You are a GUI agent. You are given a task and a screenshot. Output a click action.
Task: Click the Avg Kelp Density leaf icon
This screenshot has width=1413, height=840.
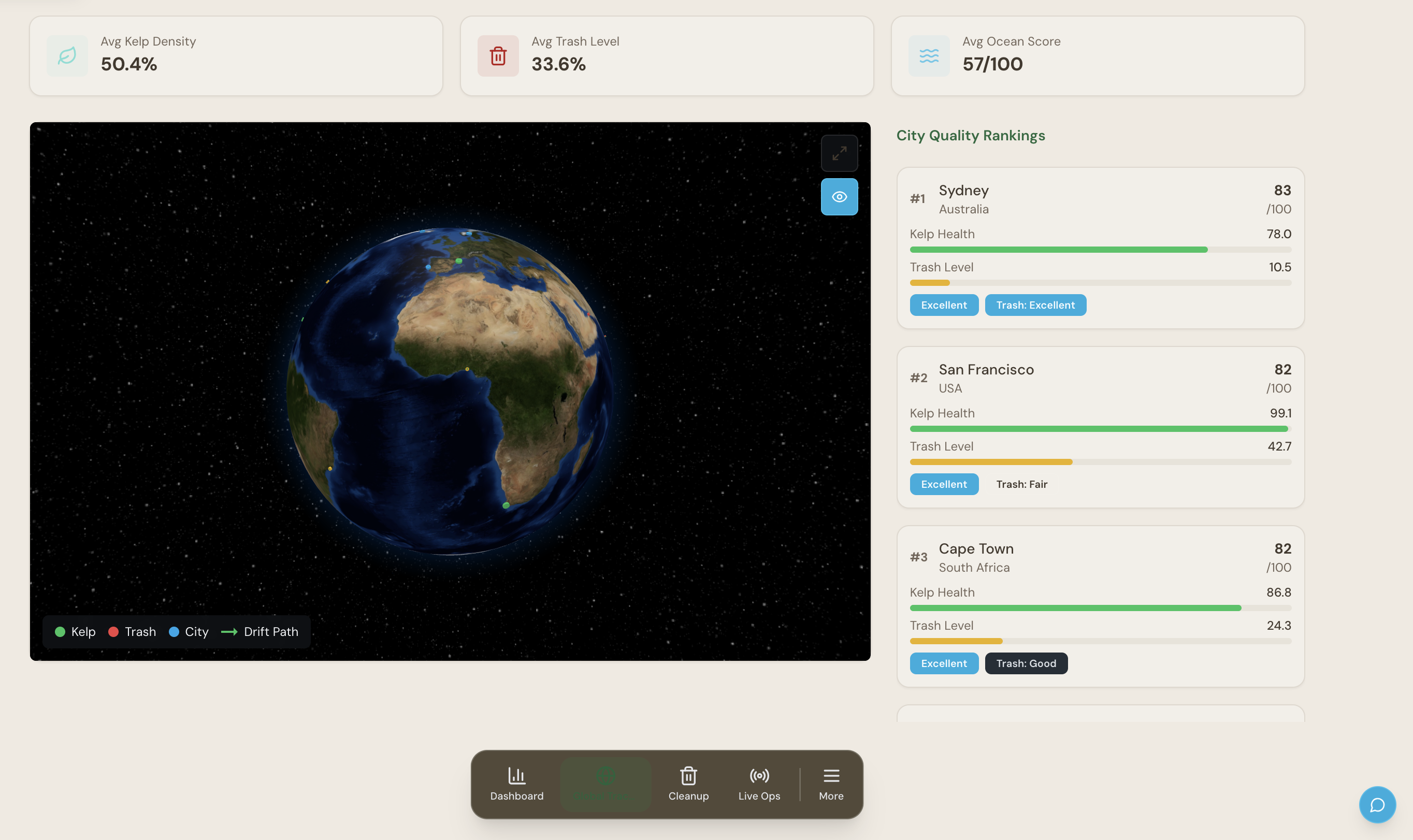[x=67, y=56]
